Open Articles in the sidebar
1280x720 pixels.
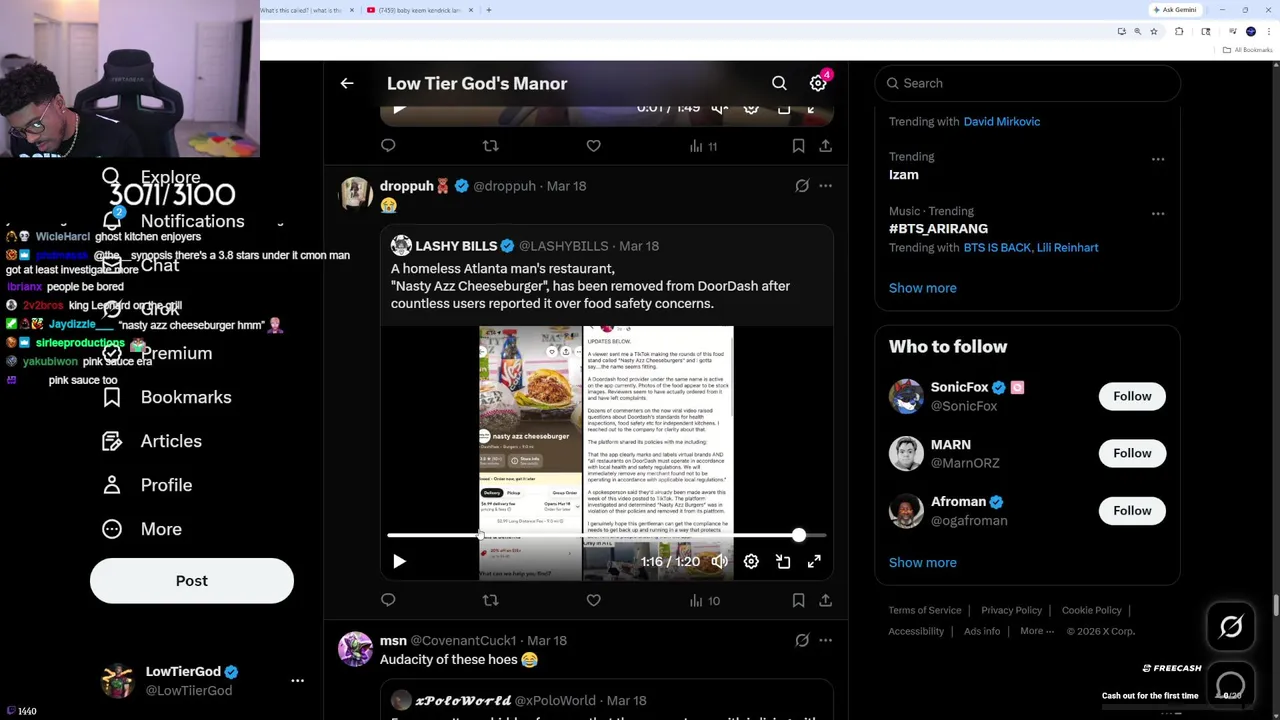tap(152, 442)
